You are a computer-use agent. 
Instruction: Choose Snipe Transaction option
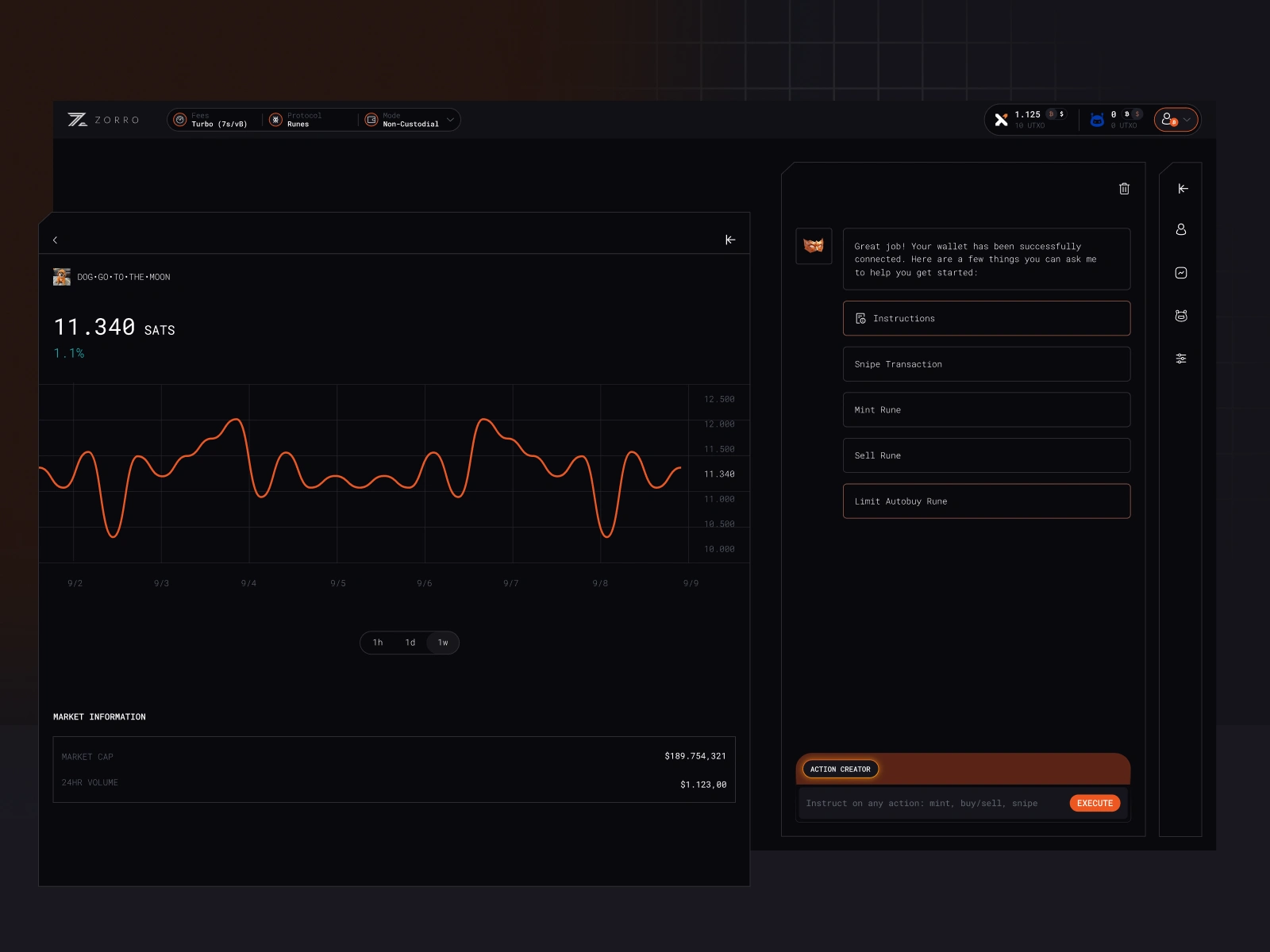coord(987,364)
